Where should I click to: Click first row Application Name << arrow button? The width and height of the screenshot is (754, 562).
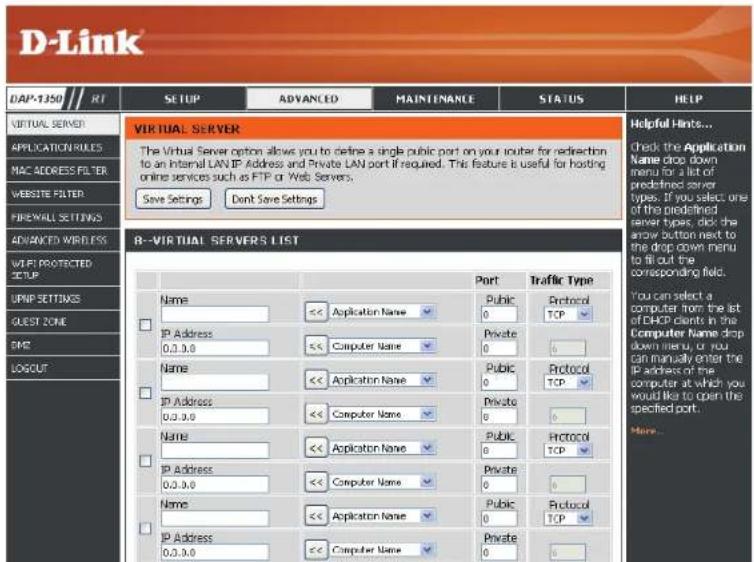pyautogui.click(x=316, y=312)
